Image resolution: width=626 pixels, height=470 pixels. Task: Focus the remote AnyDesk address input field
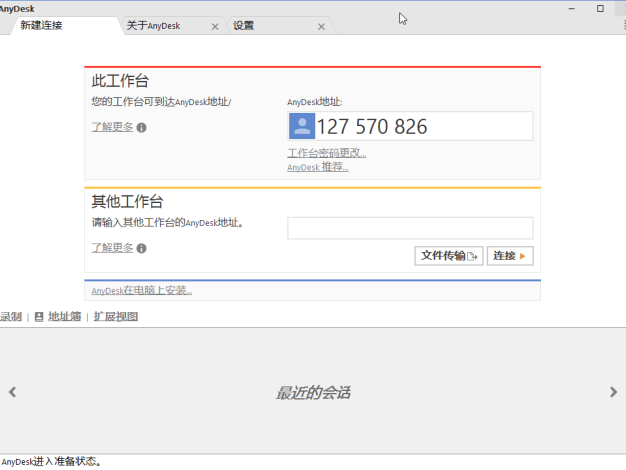pos(410,228)
